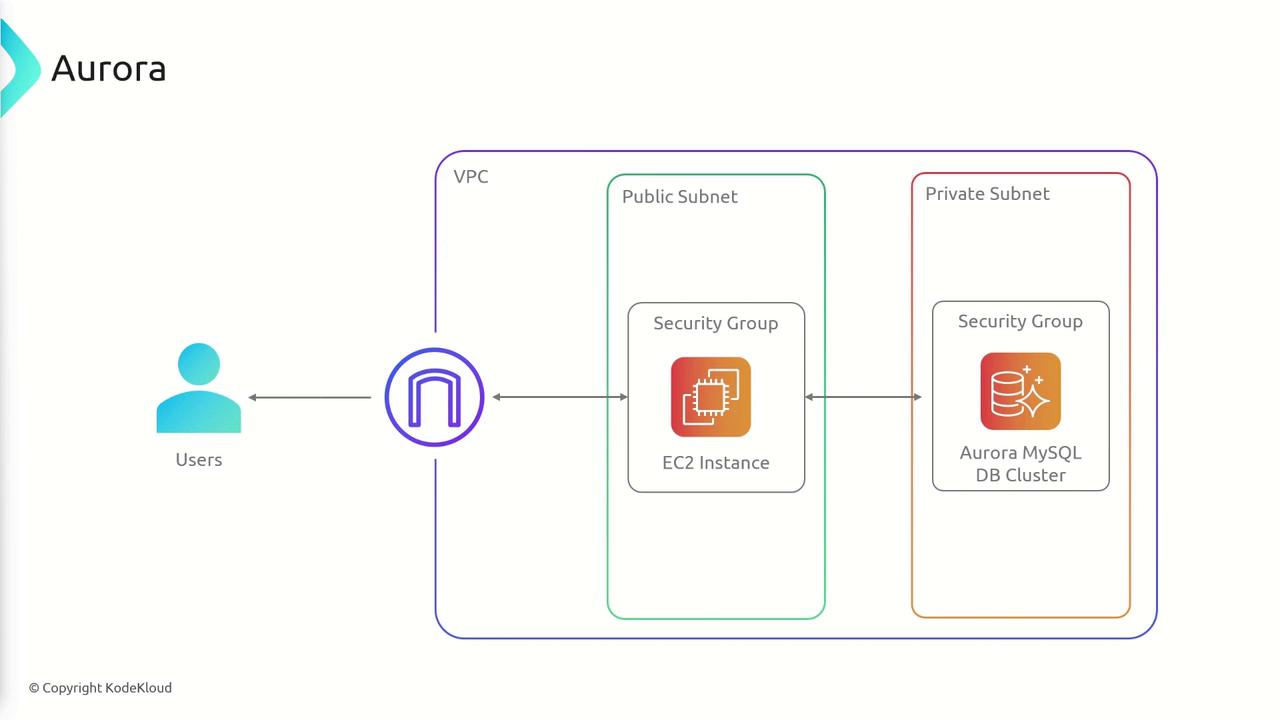Screen dimensions: 1280x720
Task: Select the Security Group label above Aurora icon
Action: coord(1020,321)
